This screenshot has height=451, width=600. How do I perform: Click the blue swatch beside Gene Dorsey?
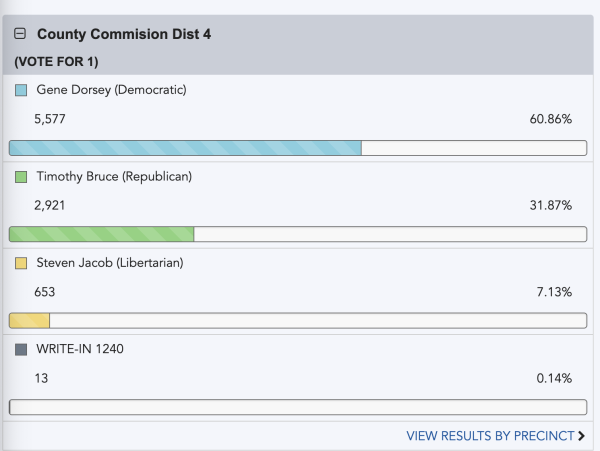(x=21, y=90)
